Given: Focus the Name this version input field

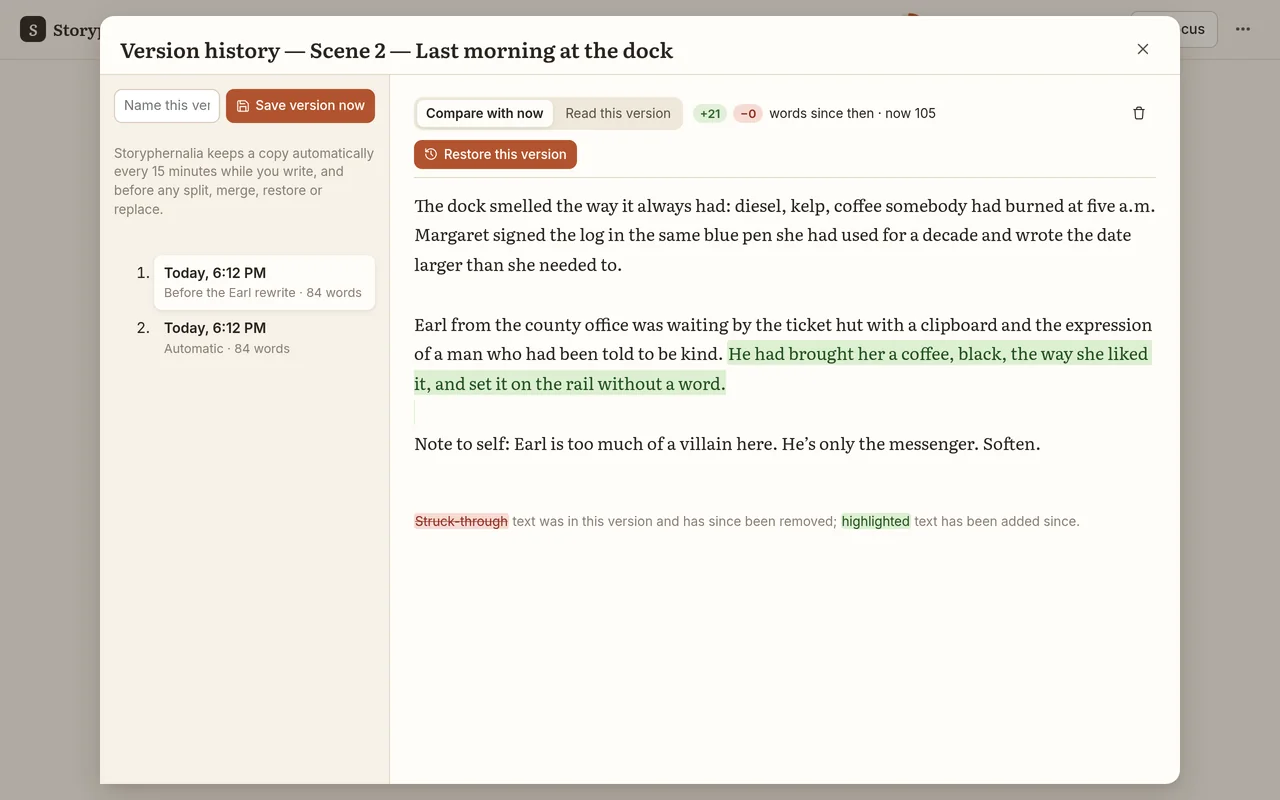Looking at the screenshot, I should 167,106.
